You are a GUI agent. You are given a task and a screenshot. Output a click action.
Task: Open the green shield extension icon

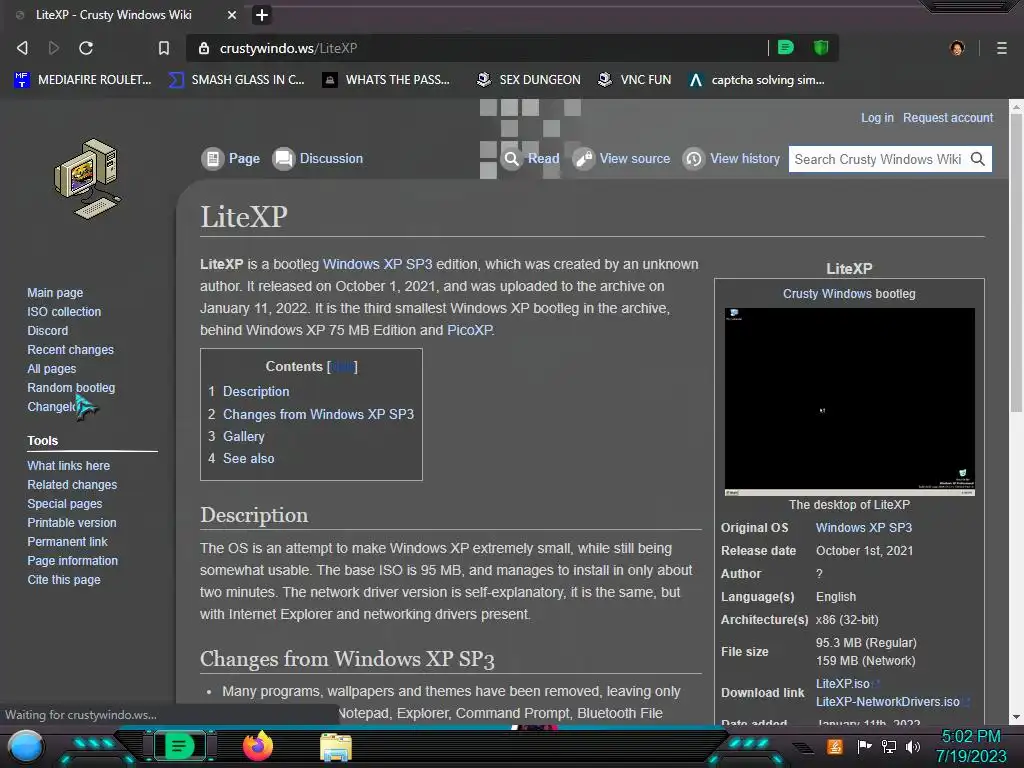(x=821, y=47)
